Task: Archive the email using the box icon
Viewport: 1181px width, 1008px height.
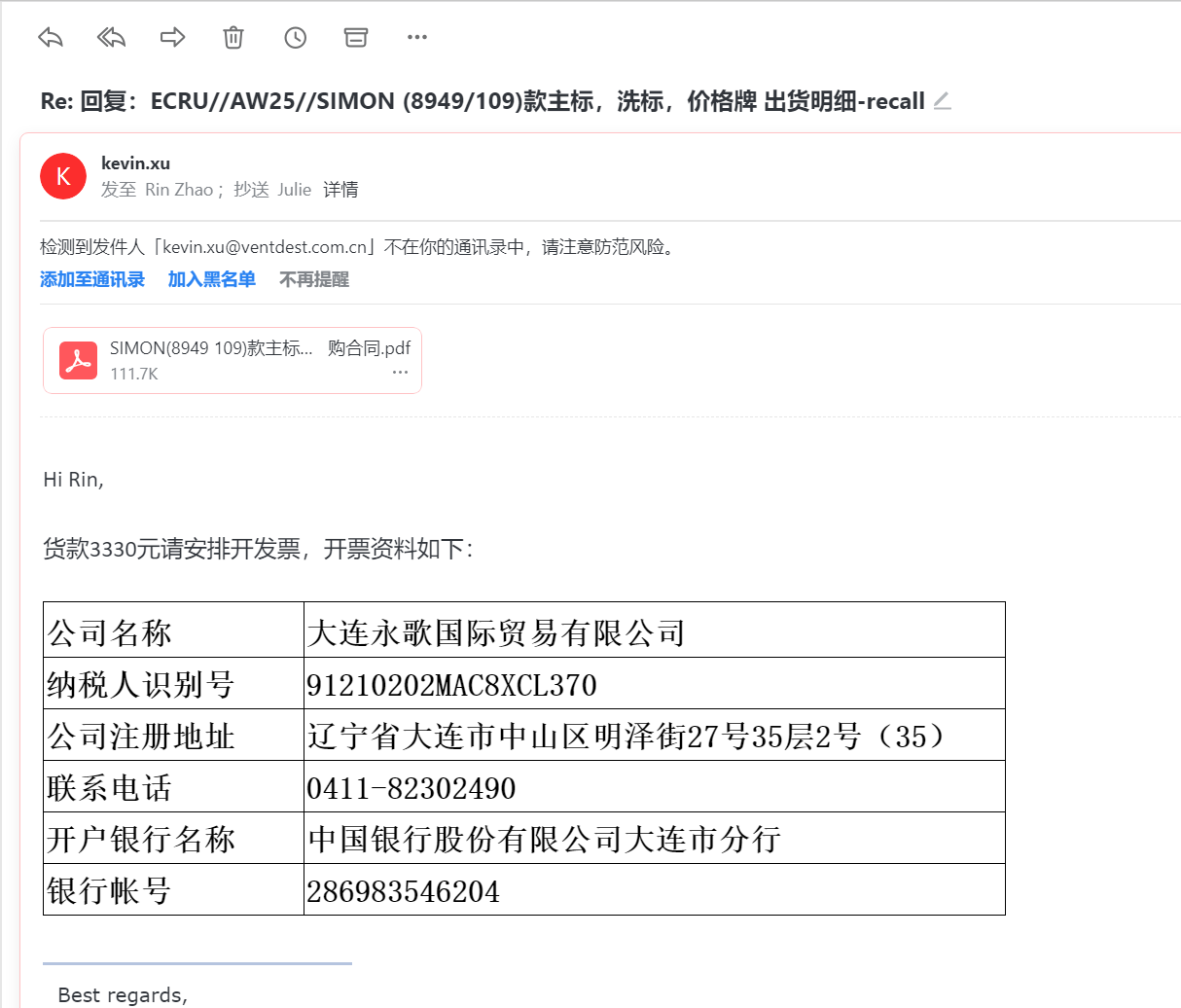Action: click(x=356, y=38)
